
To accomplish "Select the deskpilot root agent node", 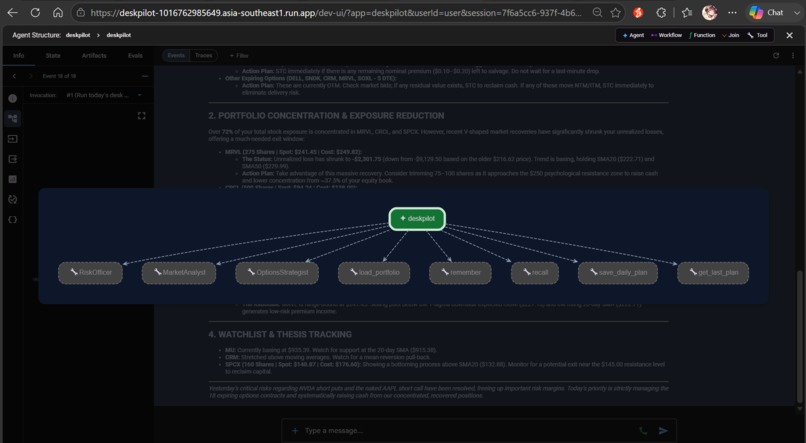I will pos(417,219).
